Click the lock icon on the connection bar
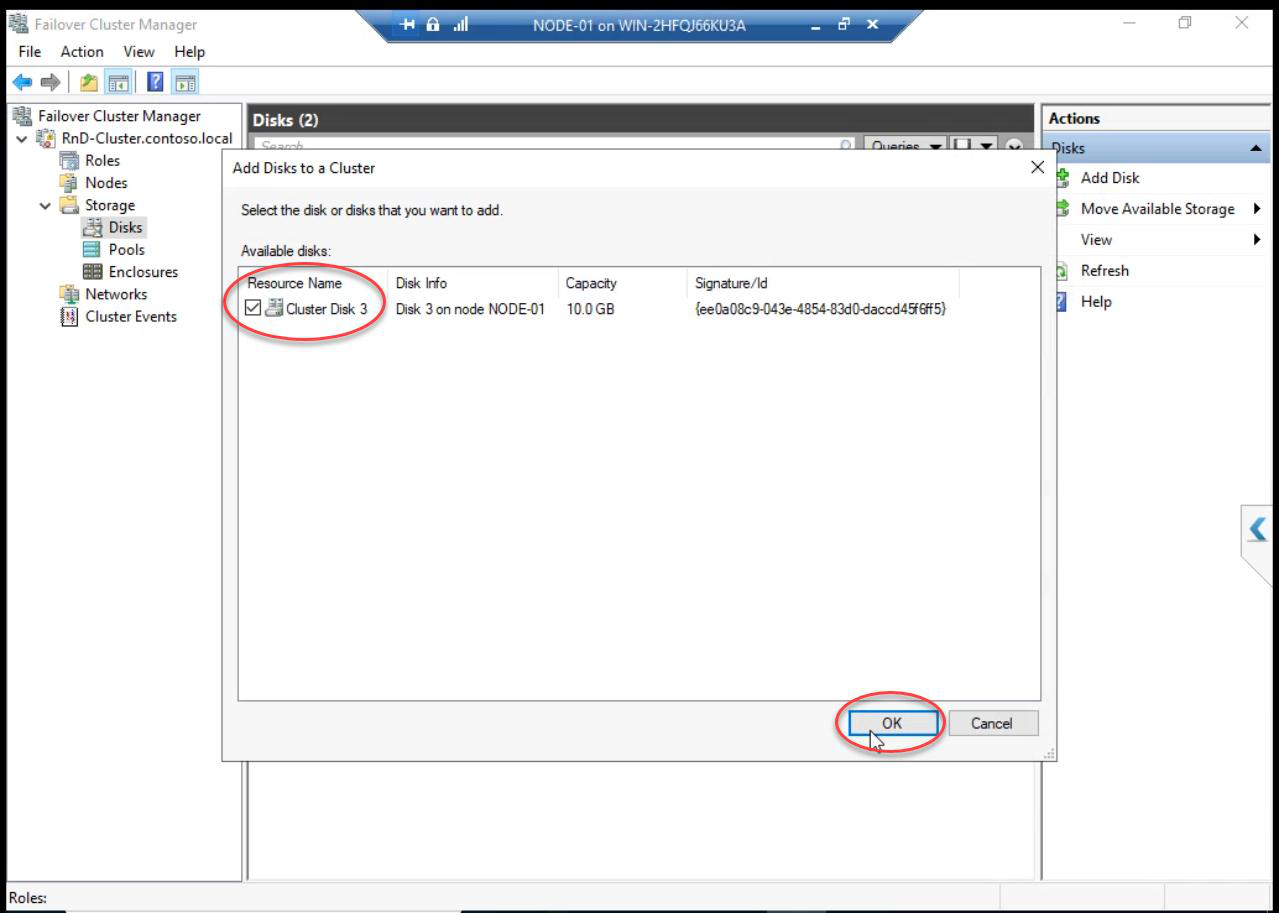 coord(433,25)
